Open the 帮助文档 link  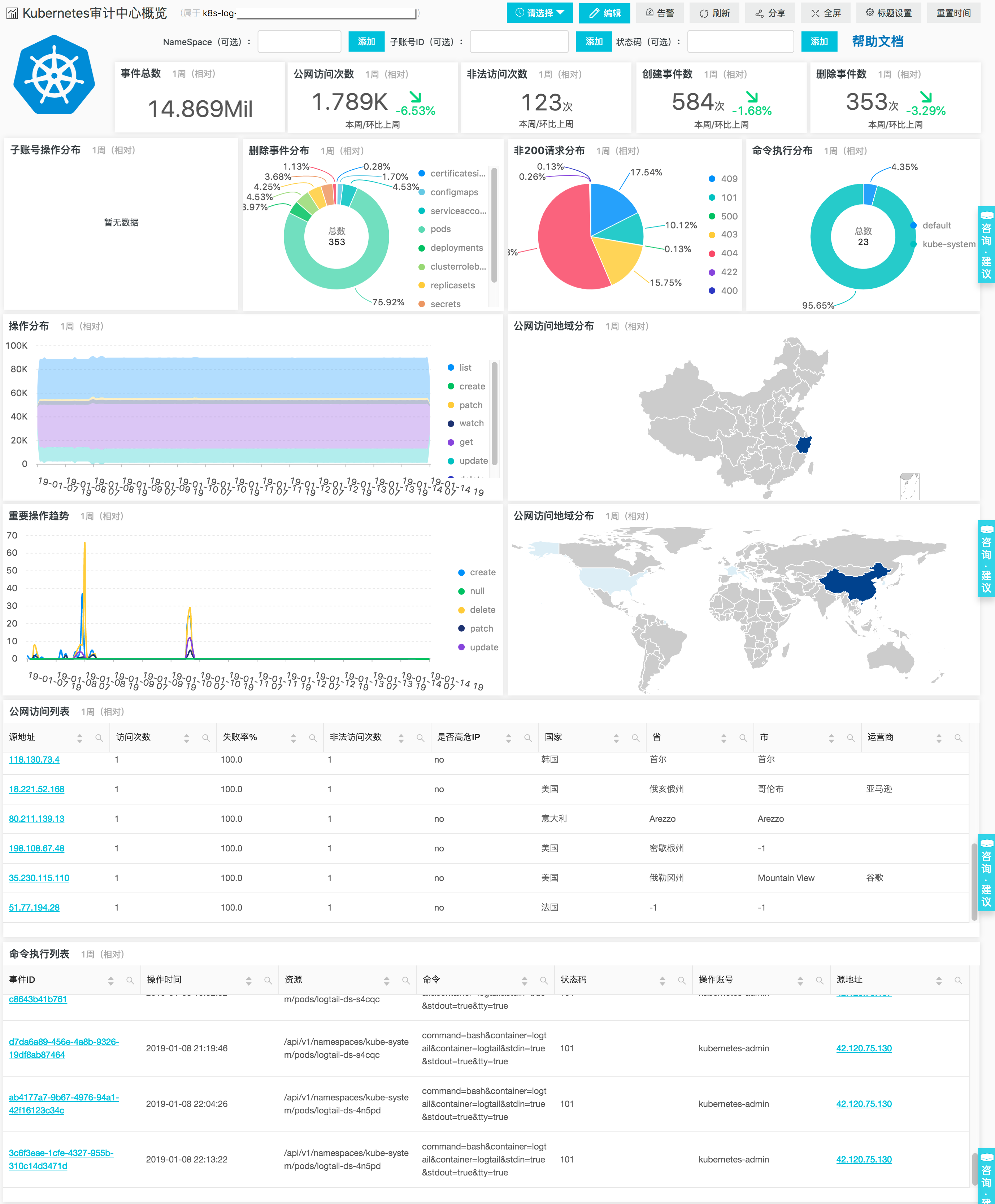click(877, 41)
